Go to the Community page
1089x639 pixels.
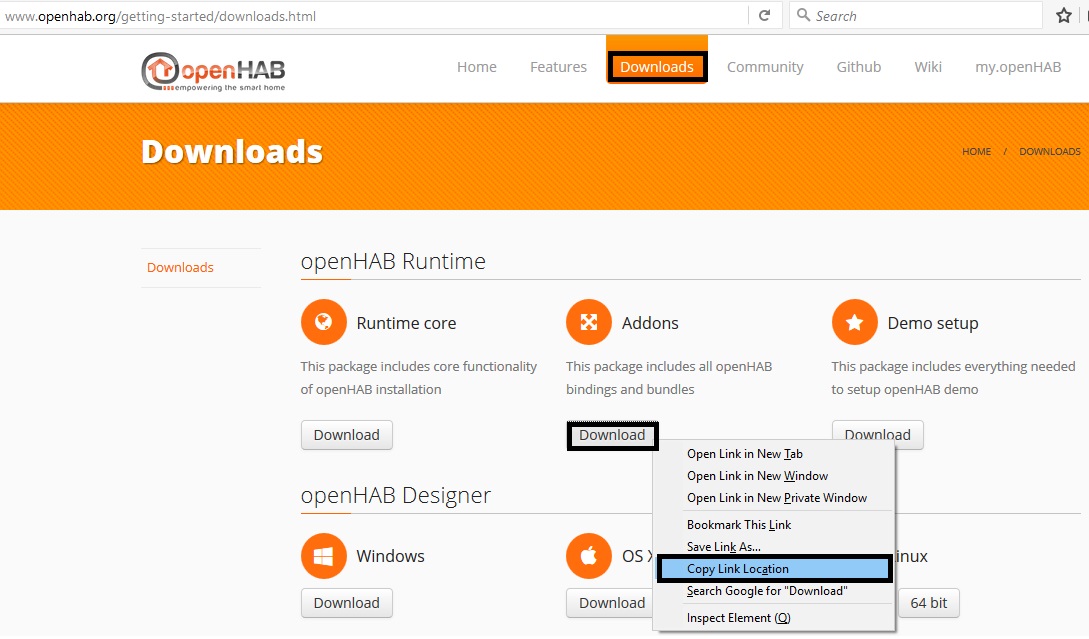[765, 67]
